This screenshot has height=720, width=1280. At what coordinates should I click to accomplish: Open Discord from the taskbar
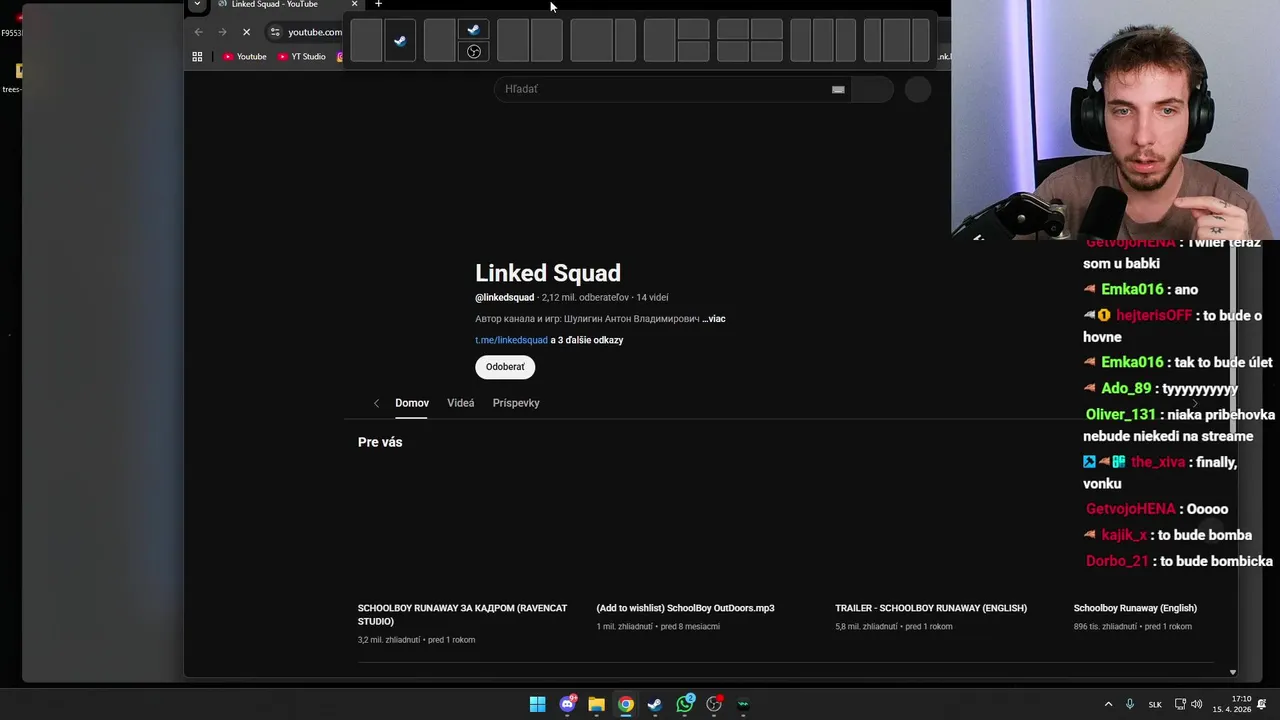click(x=567, y=704)
